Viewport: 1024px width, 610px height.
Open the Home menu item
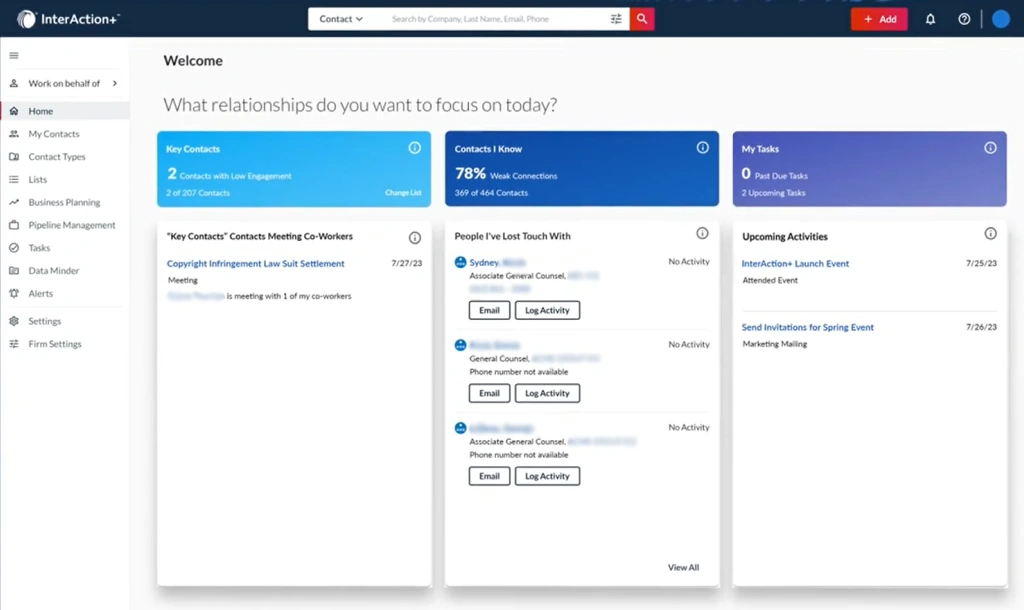65,111
